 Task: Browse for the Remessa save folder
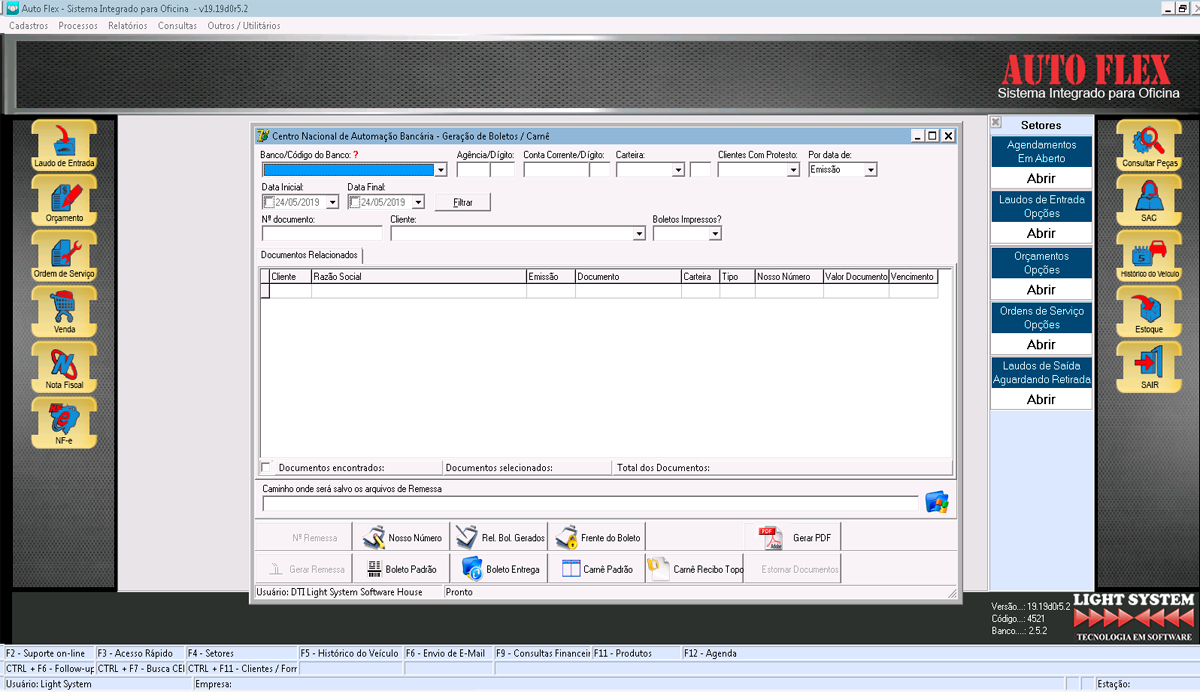pos(936,502)
